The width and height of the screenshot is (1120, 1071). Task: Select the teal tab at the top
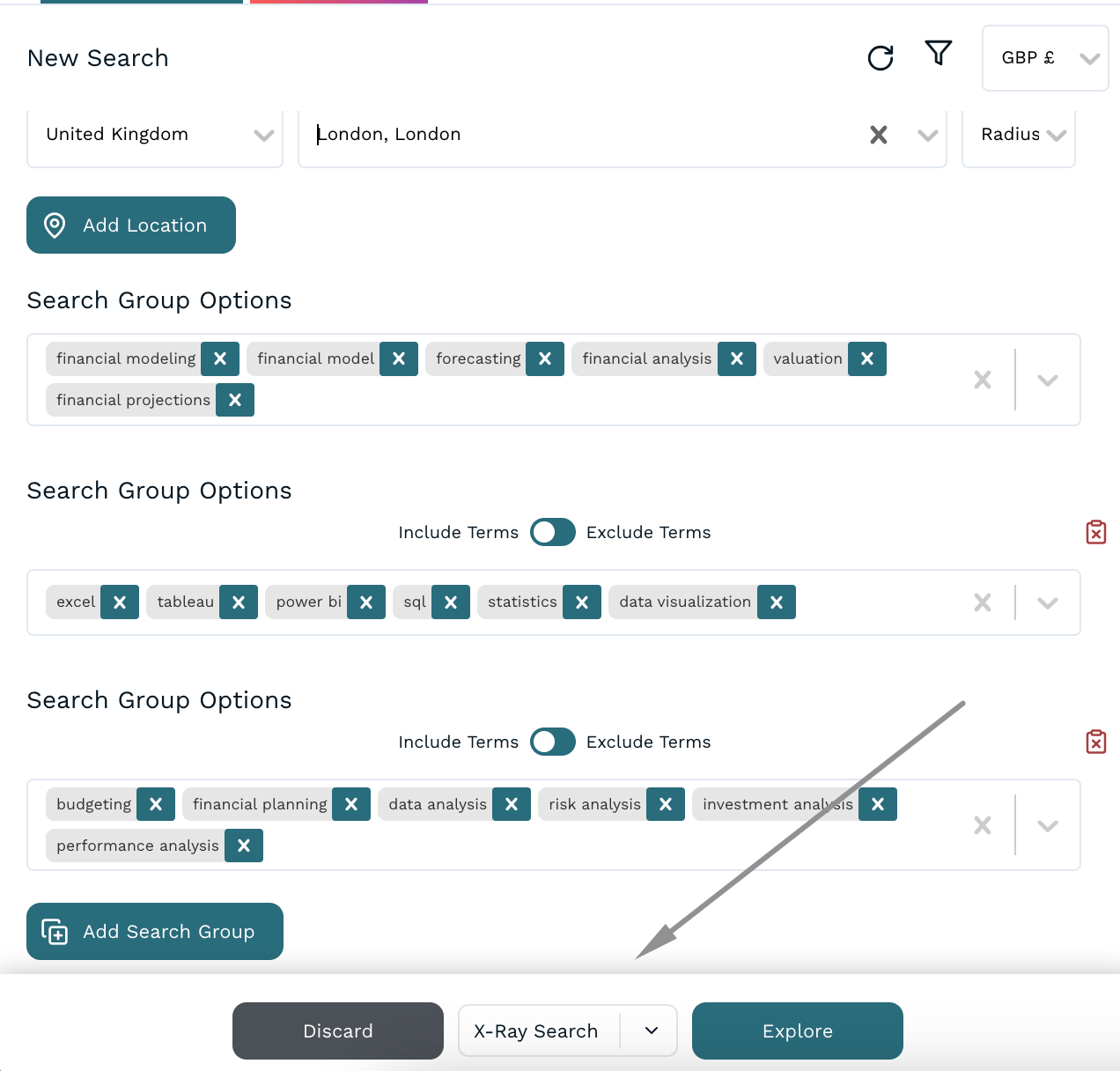tap(141, 2)
